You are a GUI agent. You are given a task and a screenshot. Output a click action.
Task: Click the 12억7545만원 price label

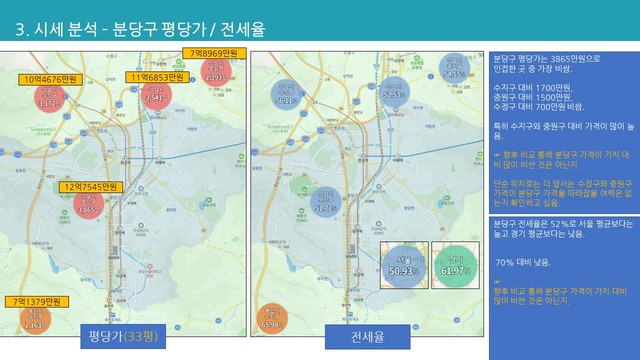tap(91, 187)
